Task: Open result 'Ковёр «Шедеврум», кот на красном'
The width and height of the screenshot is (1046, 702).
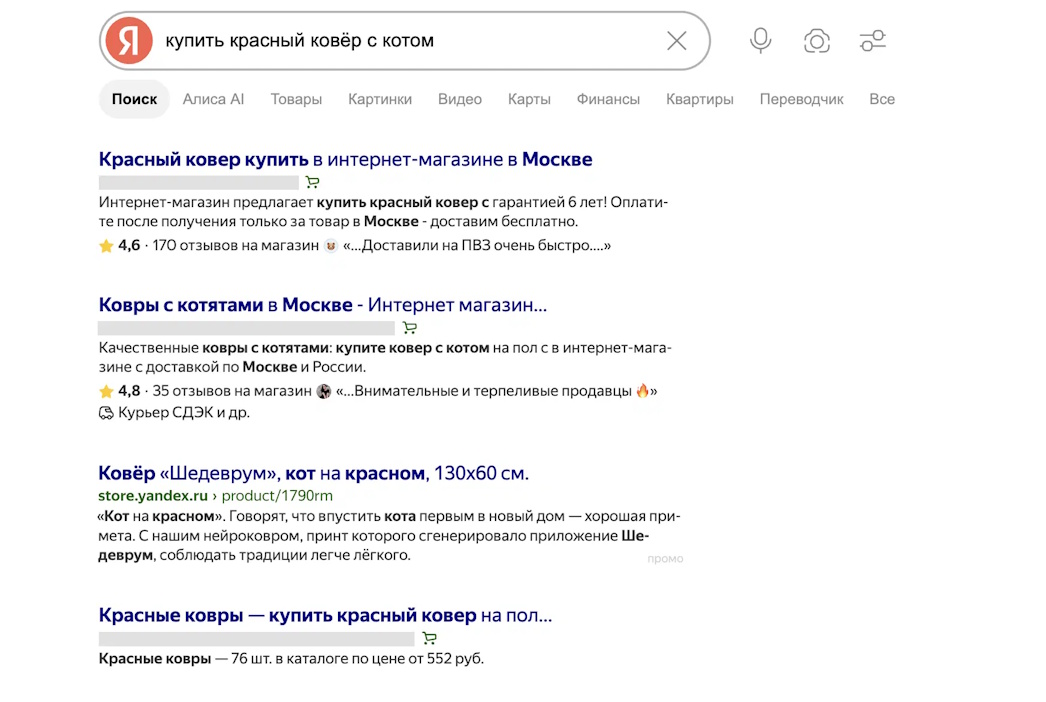Action: [314, 473]
